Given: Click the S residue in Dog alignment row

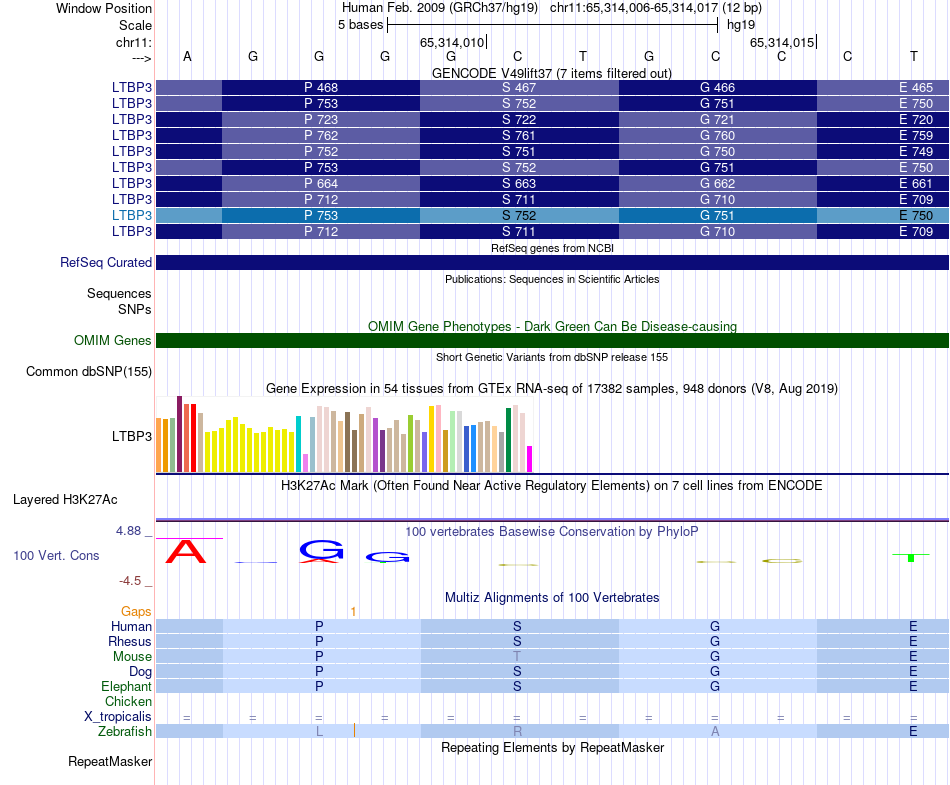Looking at the screenshot, I should point(517,671).
